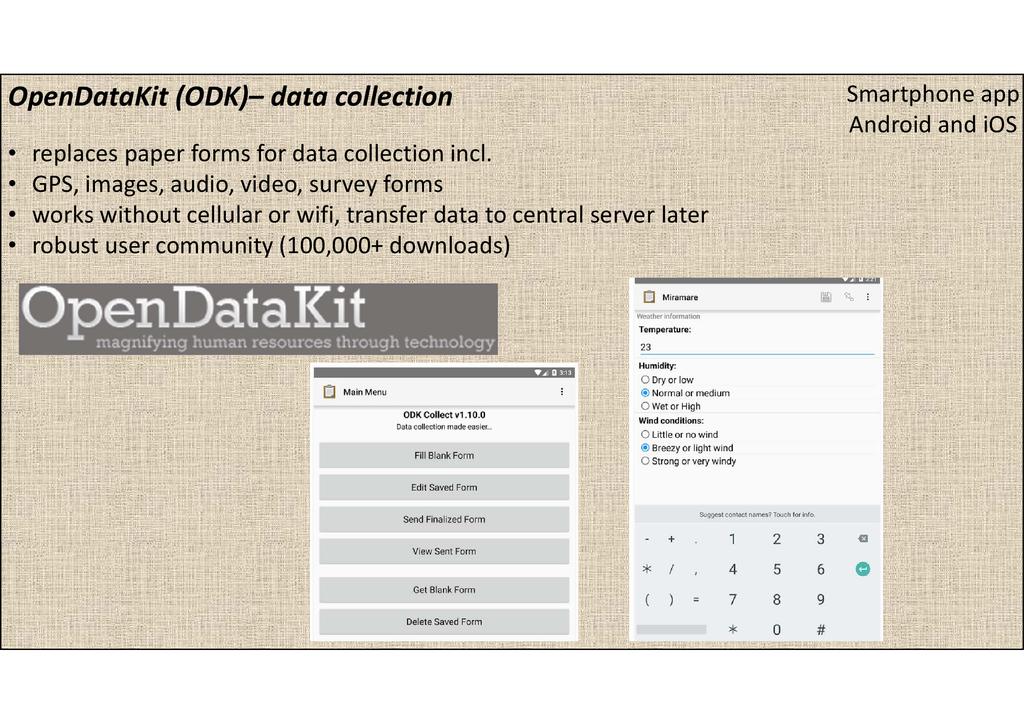Click the Temperature input field
This screenshot has width=1024, height=724.
(755, 347)
